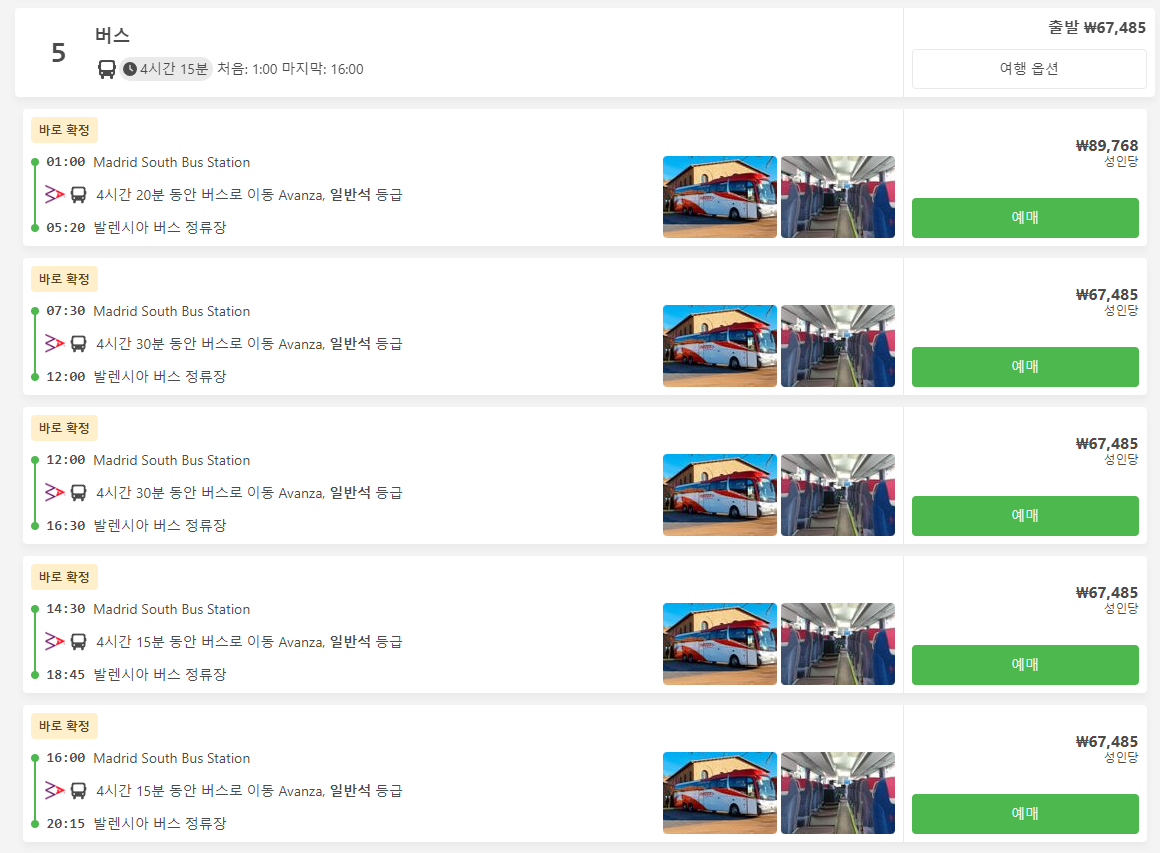Viewport: 1160px width, 853px height.
Task: View bus exterior photo for 01:00 trip
Action: [x=720, y=197]
